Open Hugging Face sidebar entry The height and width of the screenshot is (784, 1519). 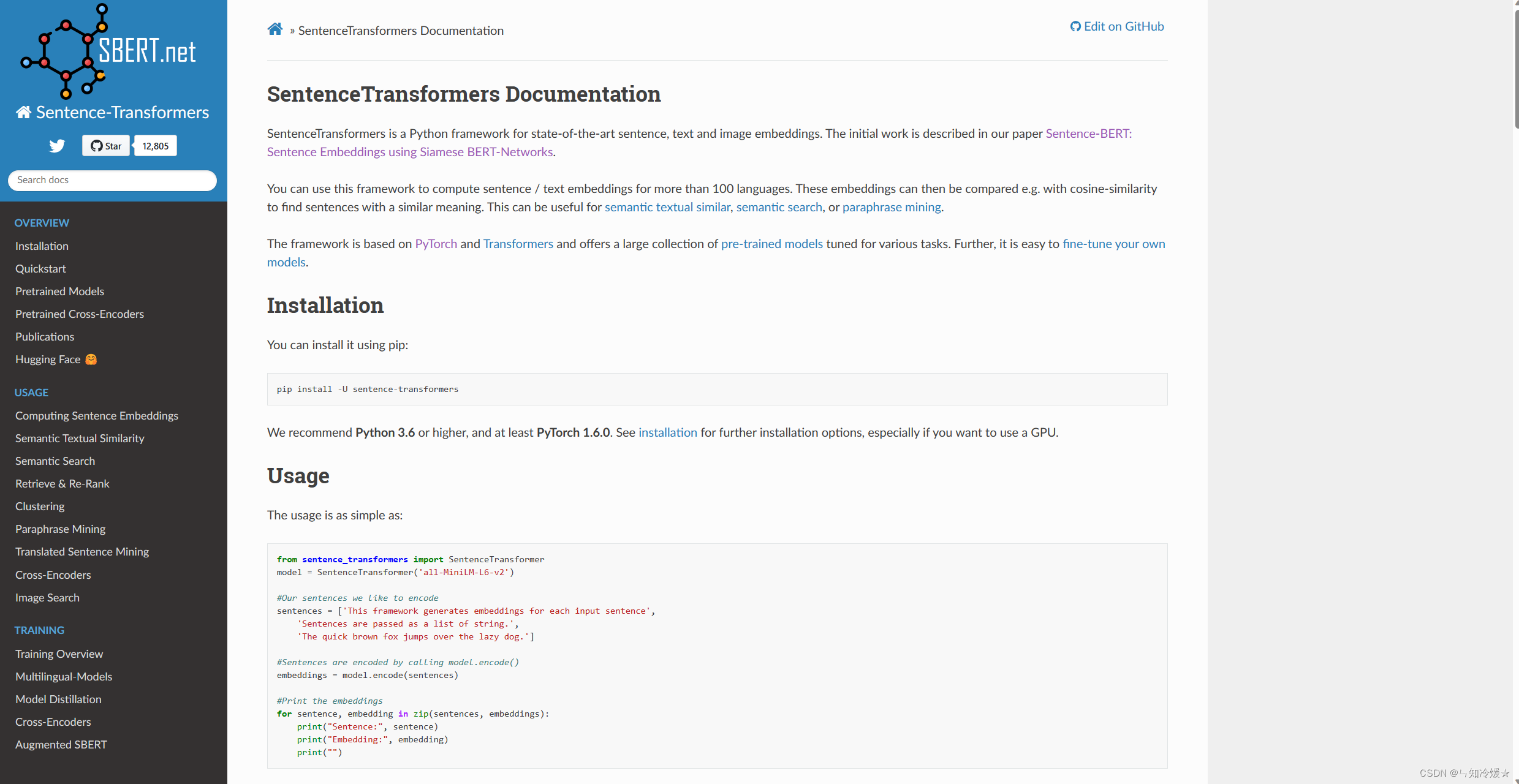point(56,359)
